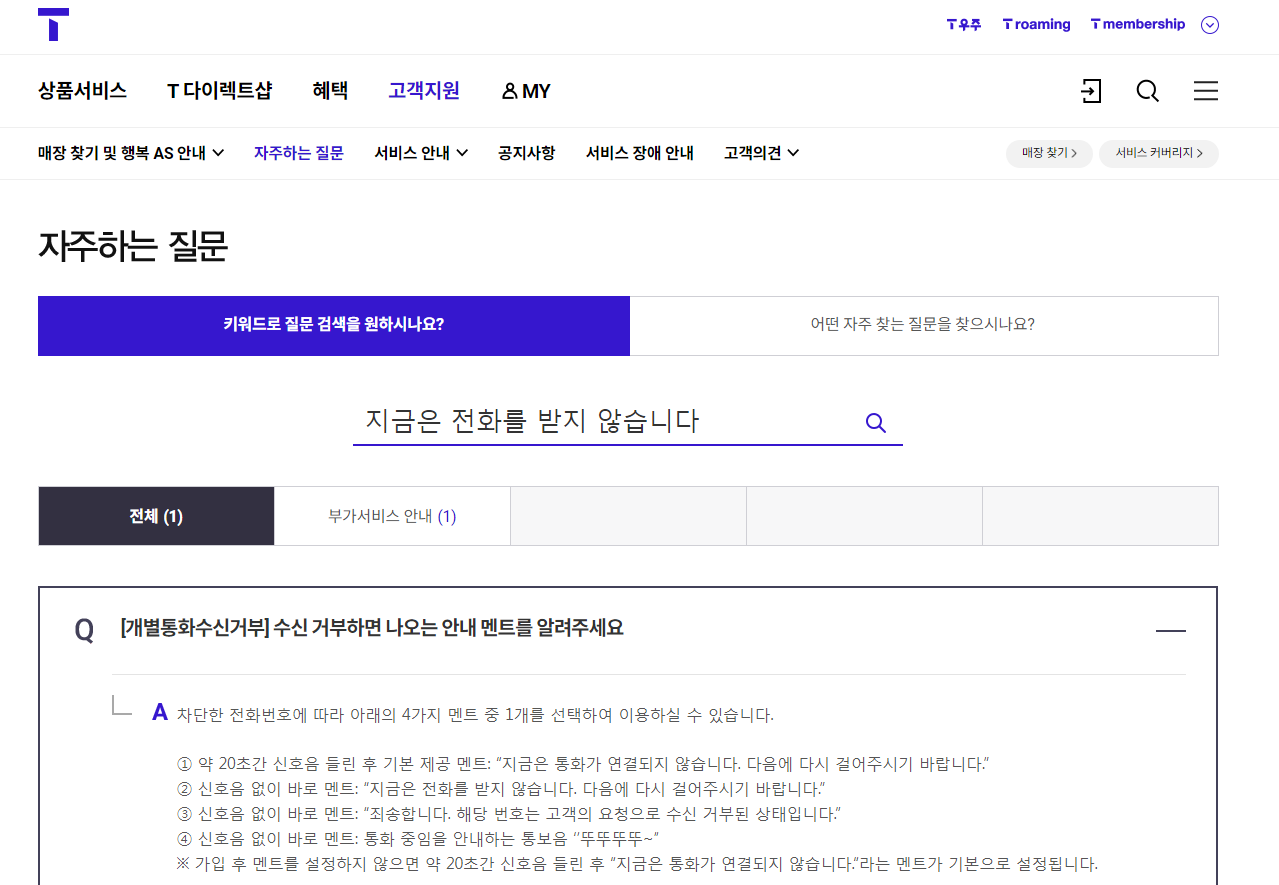Select the 부가서비스 안내 (1) filter tab
Viewport: 1279px width, 885px height.
click(391, 515)
